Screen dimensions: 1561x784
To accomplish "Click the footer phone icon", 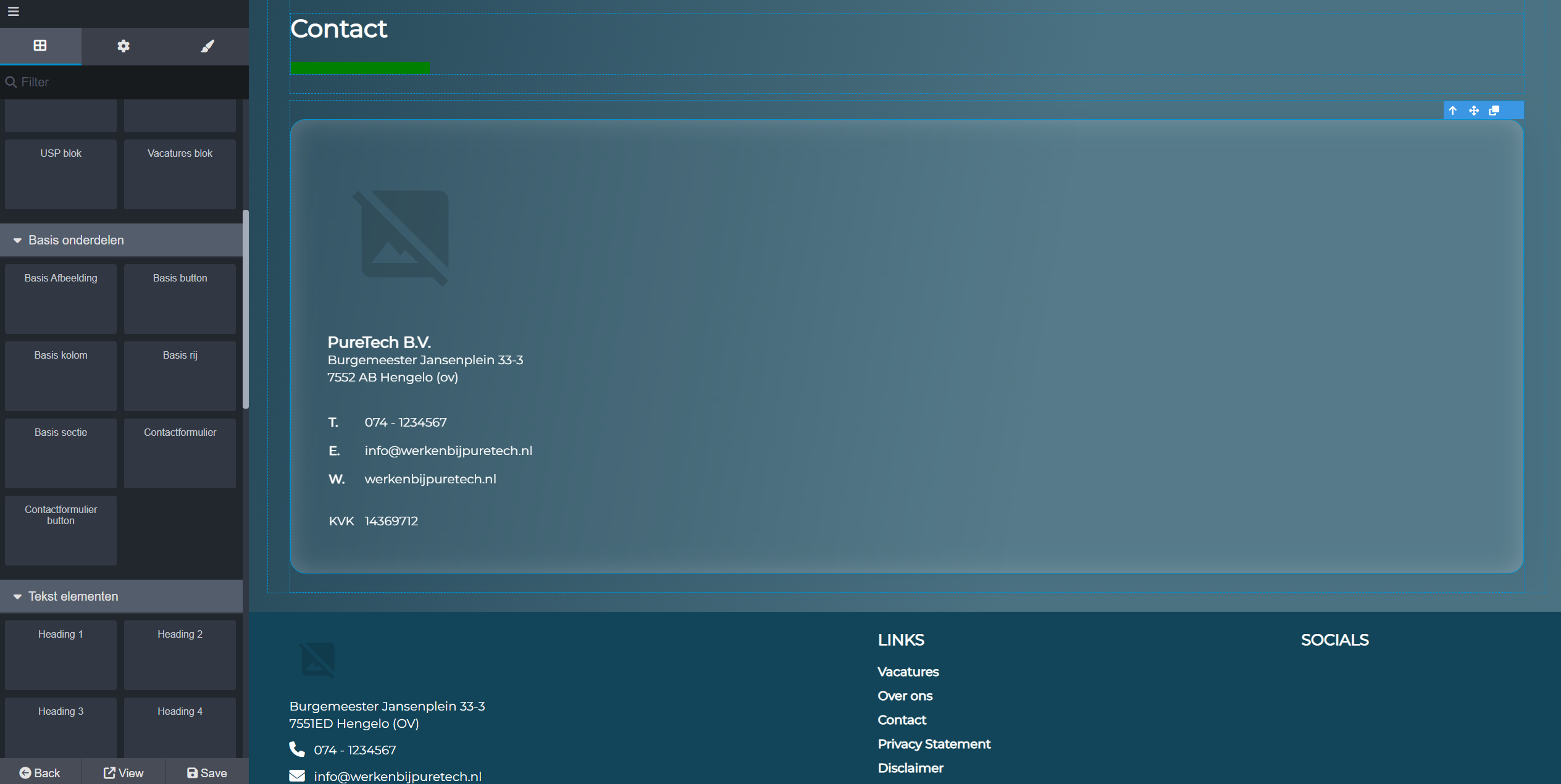I will 297,749.
